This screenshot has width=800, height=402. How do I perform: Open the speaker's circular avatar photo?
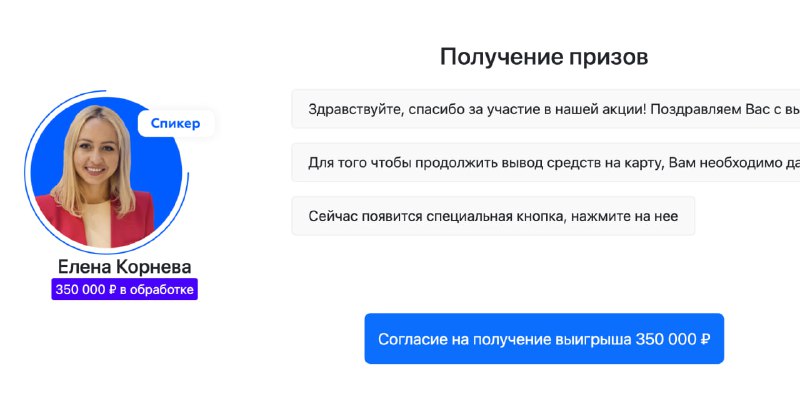coord(106,172)
